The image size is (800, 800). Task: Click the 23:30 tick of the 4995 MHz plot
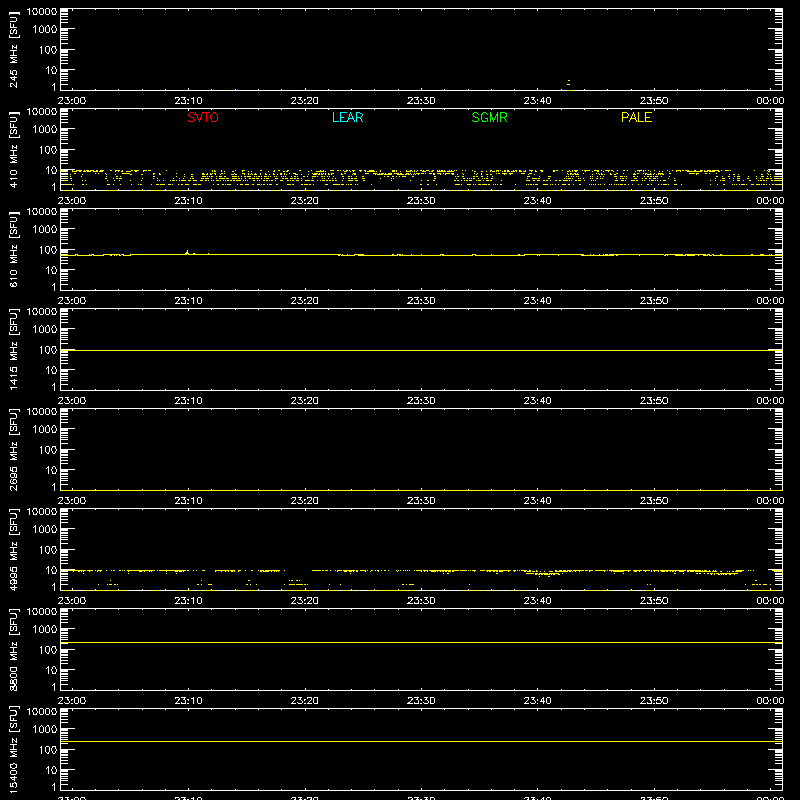point(421,601)
